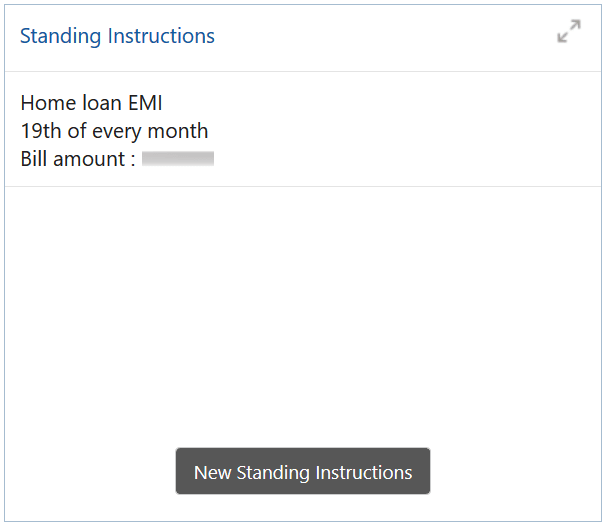607x526 pixels.
Task: Click blank area left of the New button
Action: tap(90, 472)
